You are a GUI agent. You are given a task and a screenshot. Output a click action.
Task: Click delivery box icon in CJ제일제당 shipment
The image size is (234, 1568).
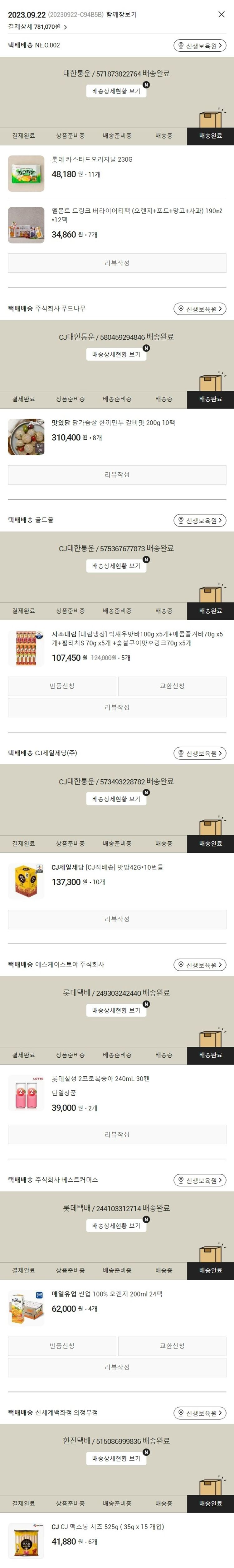[211, 825]
